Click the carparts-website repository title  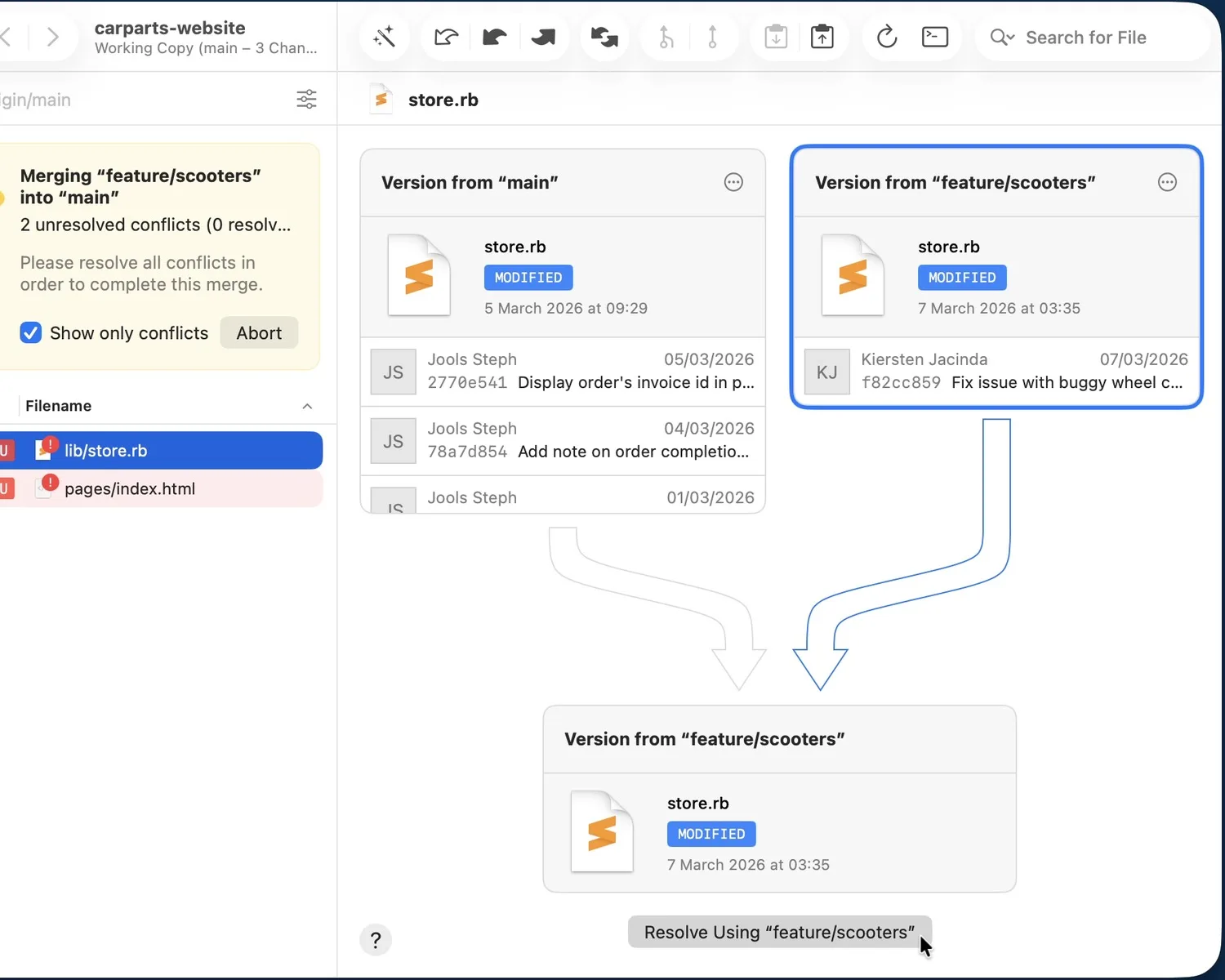(x=170, y=28)
